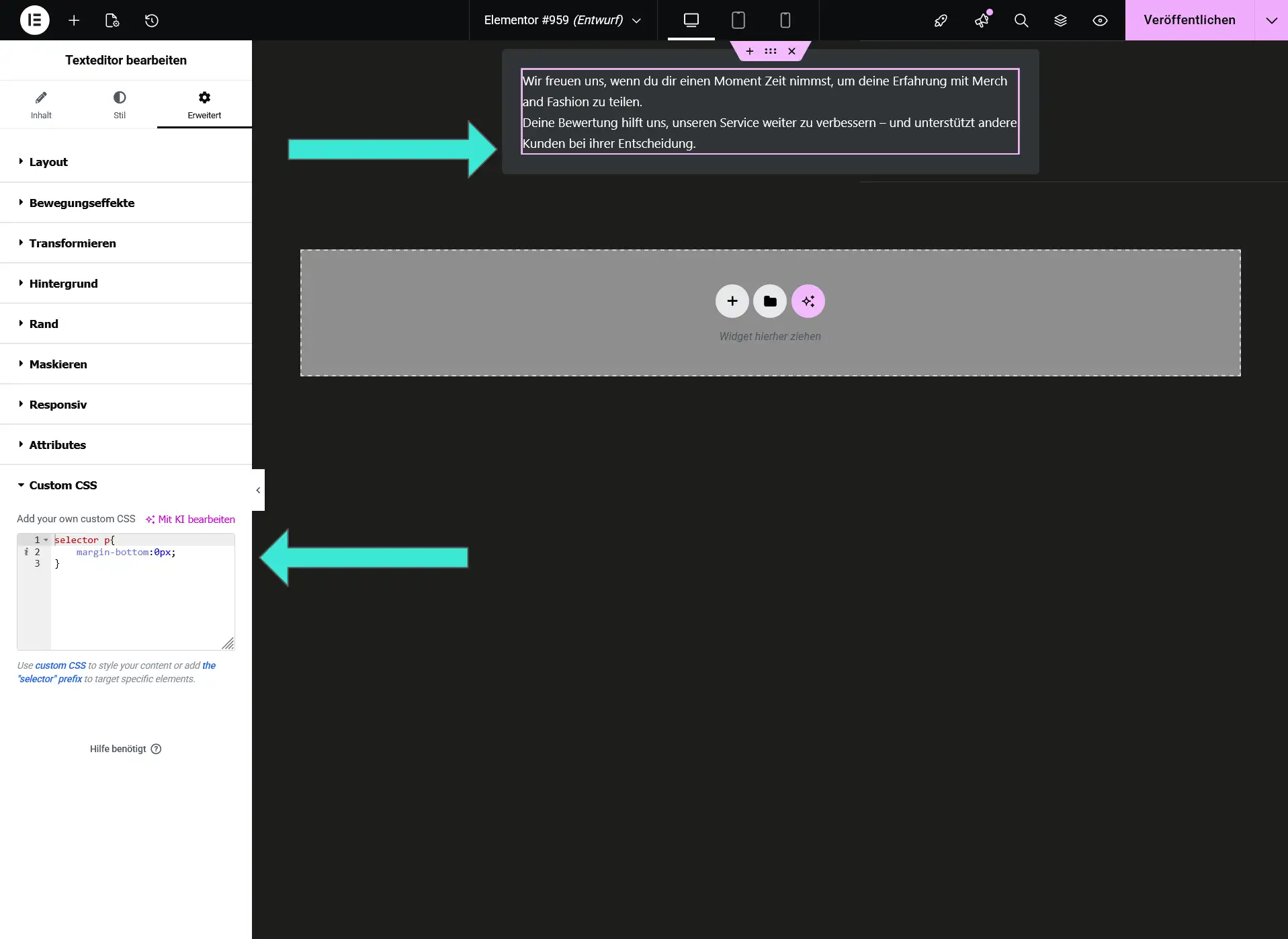Open the Structure navigator layers icon
Viewport: 1288px width, 939px height.
[1060, 20]
